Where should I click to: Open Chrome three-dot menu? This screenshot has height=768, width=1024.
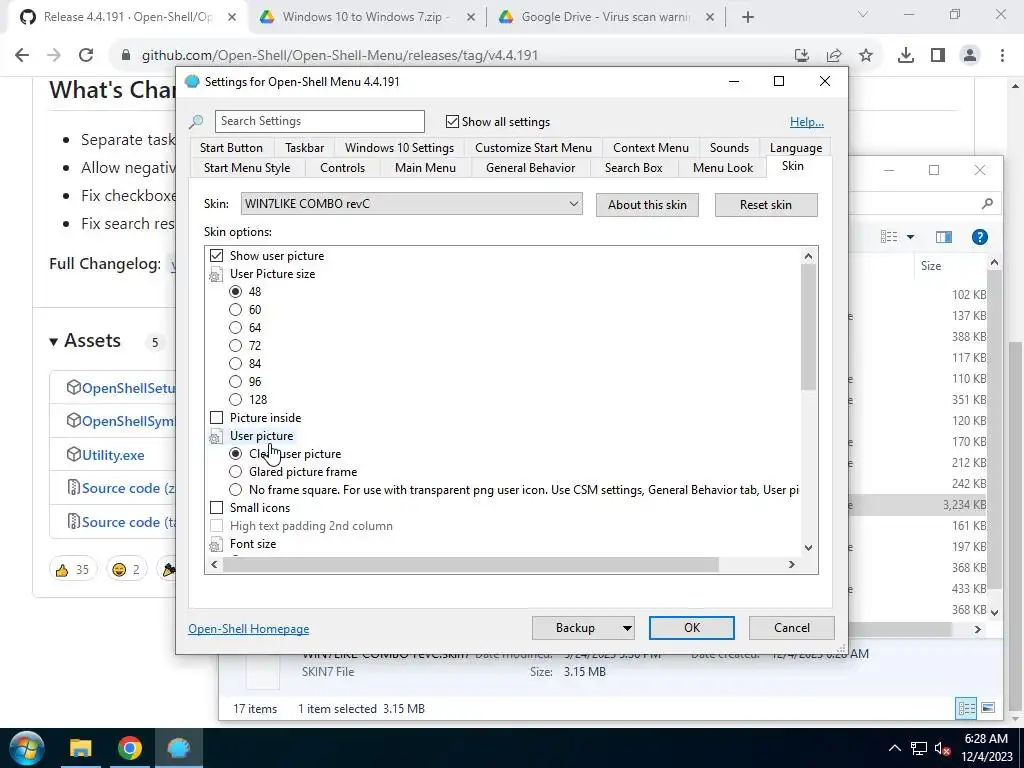coord(1002,56)
